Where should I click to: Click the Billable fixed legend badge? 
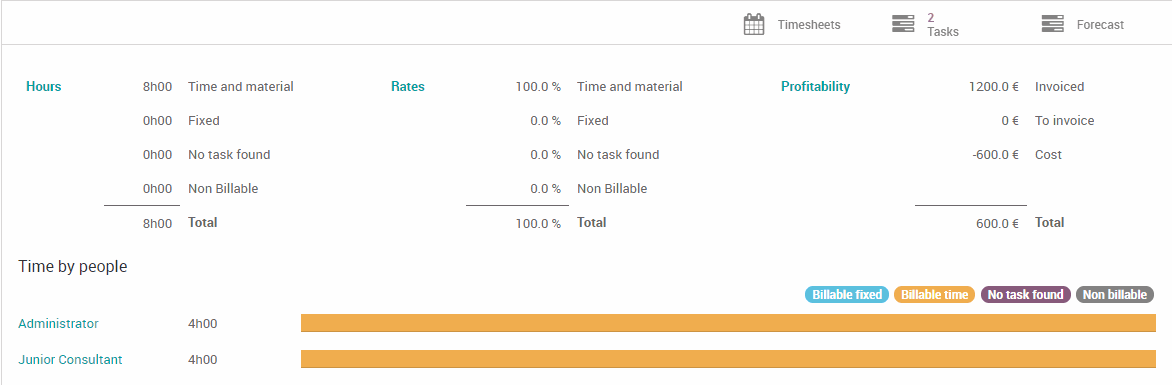[847, 295]
